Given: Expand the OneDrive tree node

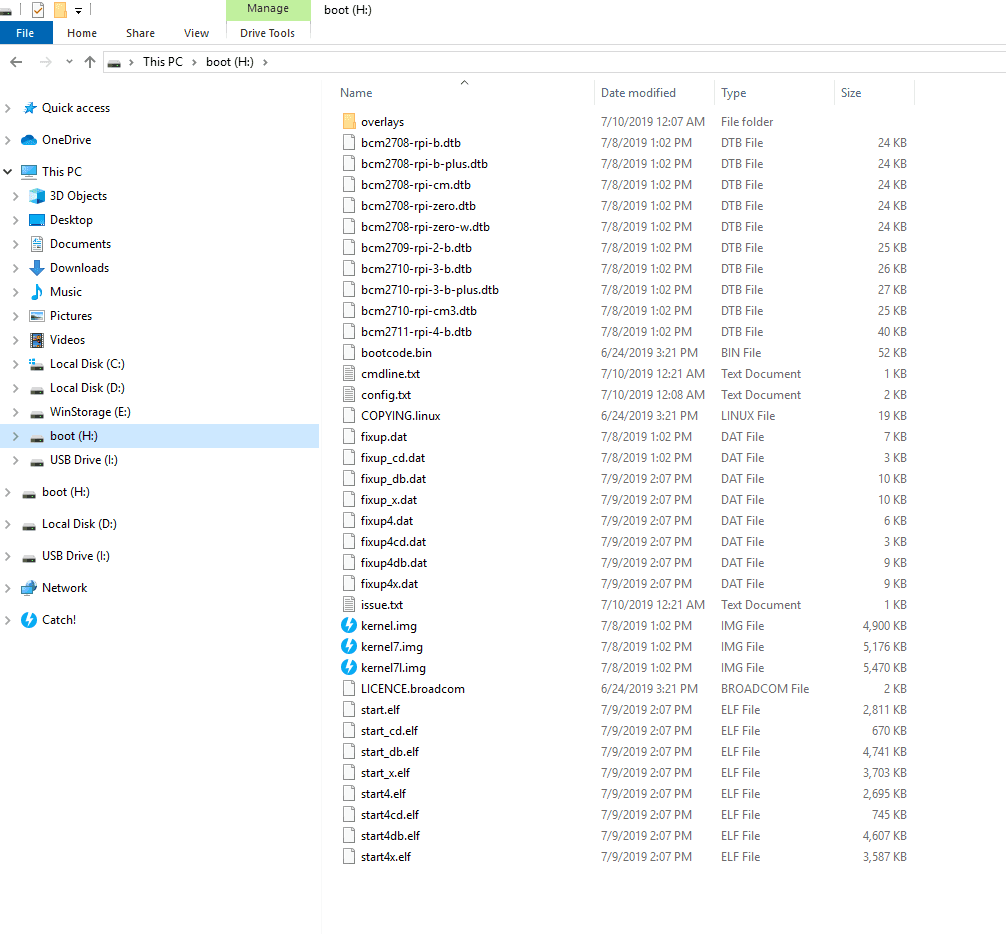Looking at the screenshot, I should coord(8,140).
